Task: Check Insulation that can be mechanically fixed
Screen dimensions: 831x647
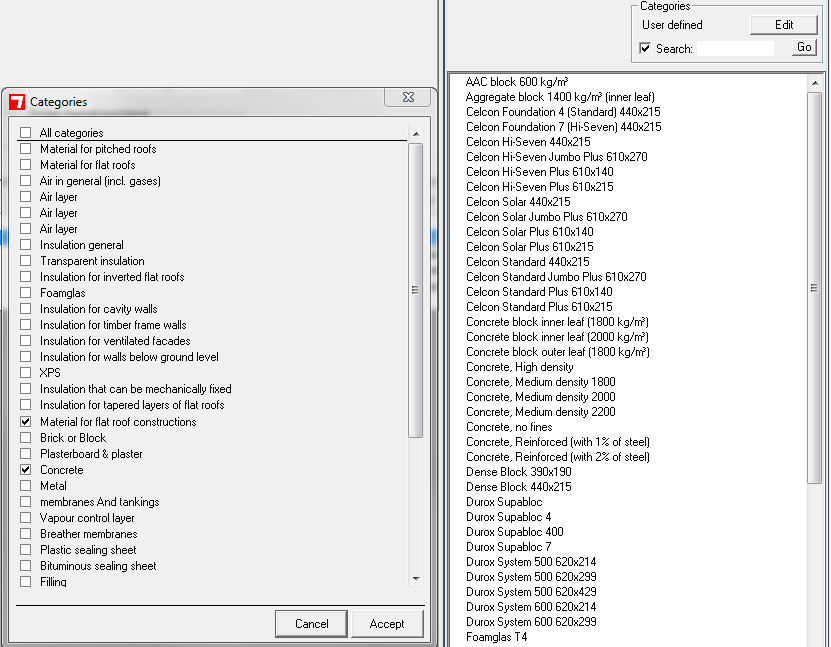Action: click(x=25, y=388)
